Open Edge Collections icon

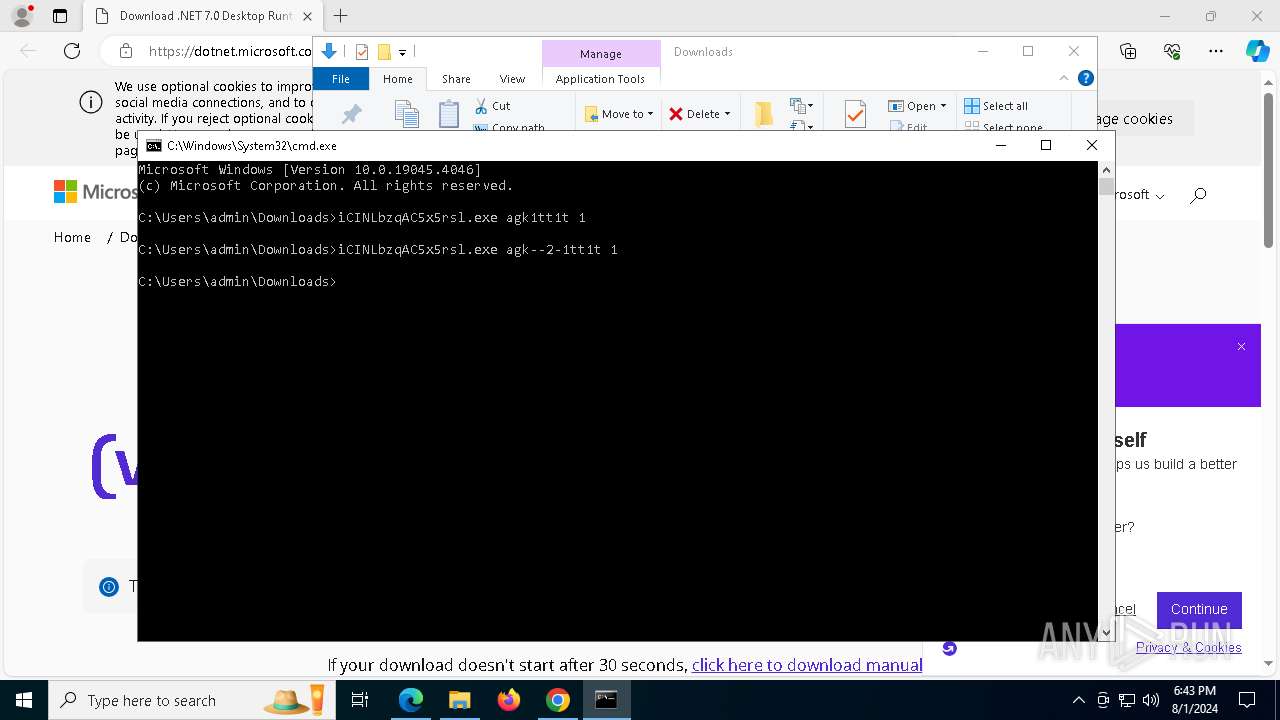(1128, 51)
